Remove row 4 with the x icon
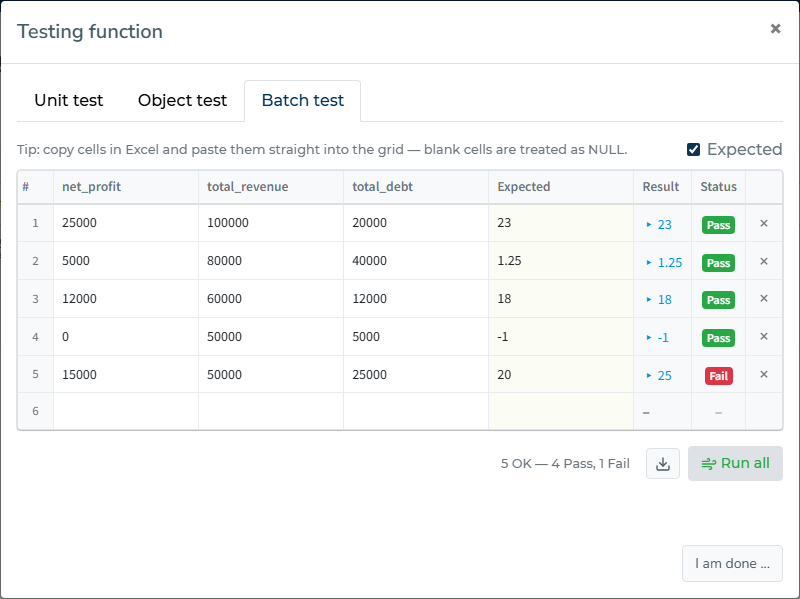Screen dimensions: 800x599 coord(764,336)
